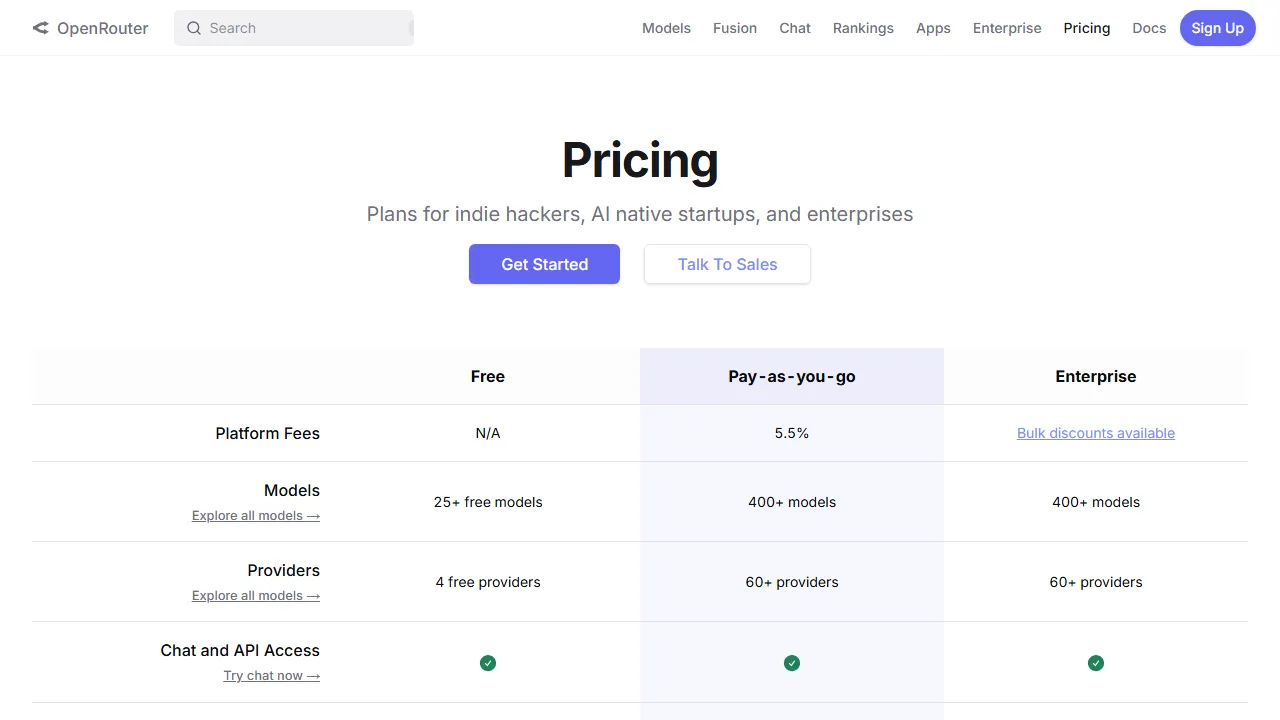Click Enterprise 60+ providers cell
The image size is (1280, 720).
[1096, 582]
